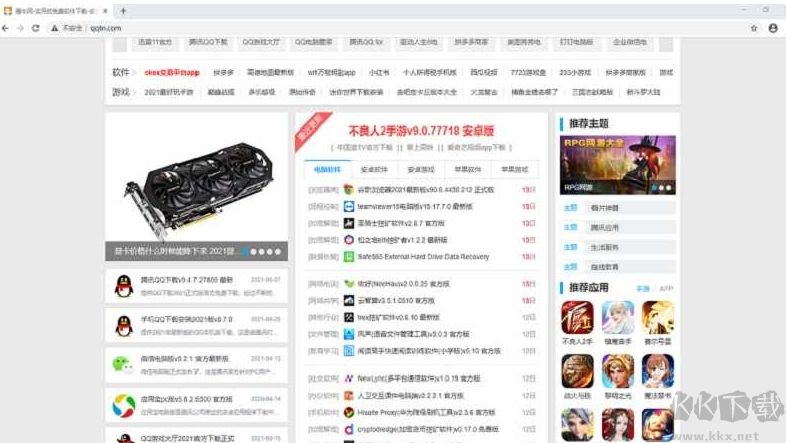This screenshot has height=443, width=786.
Task: Click the green Safe365 app icon
Action: coord(348,257)
